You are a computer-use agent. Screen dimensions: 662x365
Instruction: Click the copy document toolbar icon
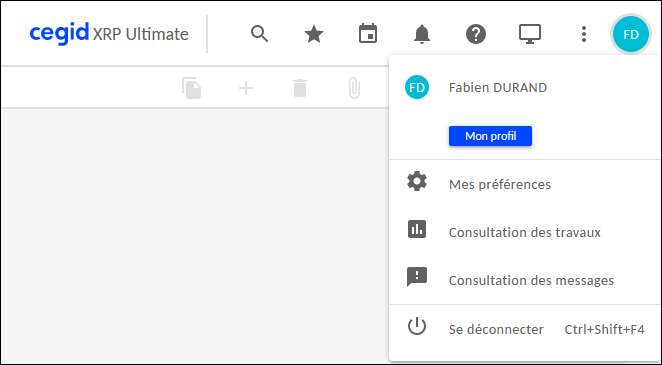point(192,88)
